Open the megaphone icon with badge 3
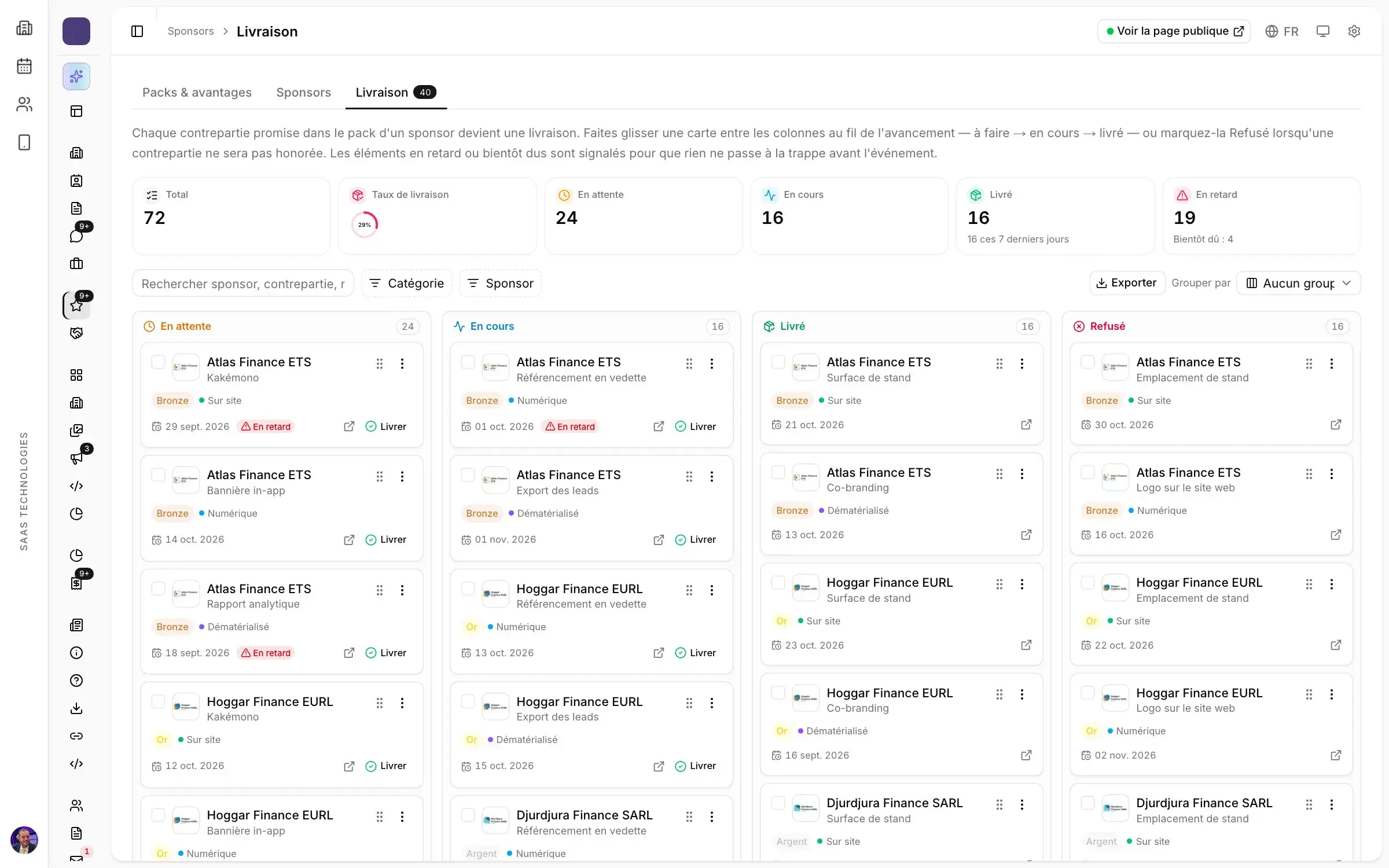This screenshot has width=1389, height=868. (76, 458)
